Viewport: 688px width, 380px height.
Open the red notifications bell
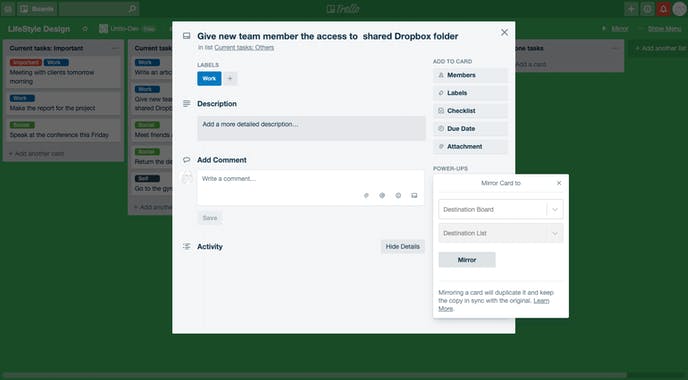[x=663, y=9]
